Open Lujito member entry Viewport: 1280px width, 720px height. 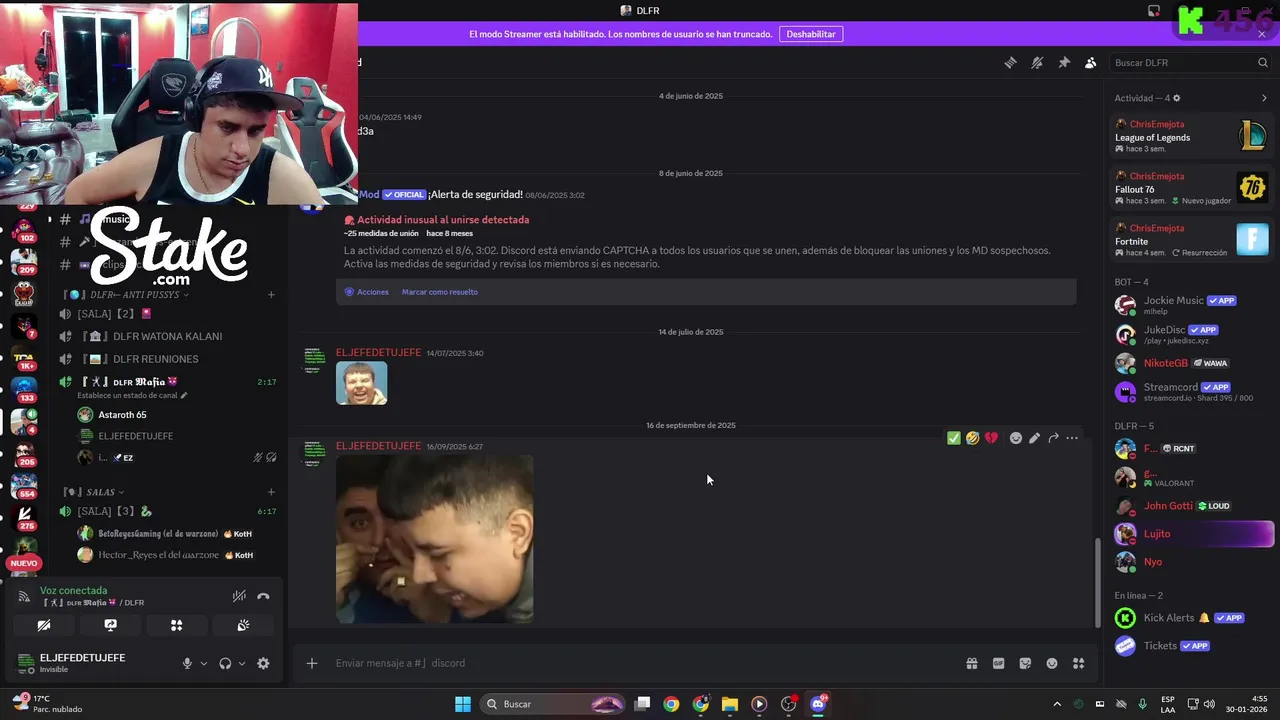click(x=1192, y=534)
